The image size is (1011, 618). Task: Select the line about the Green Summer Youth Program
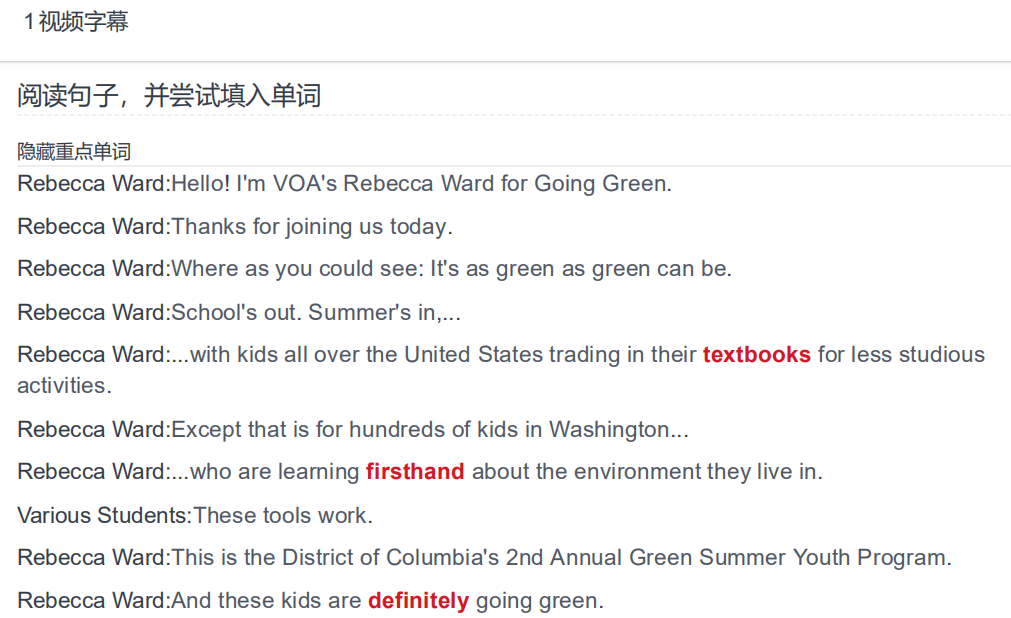(484, 557)
